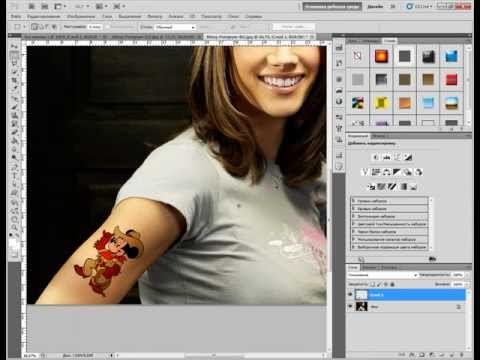Apply the orange-red glowing style swatch
This screenshot has height=360, width=480.
(381, 56)
